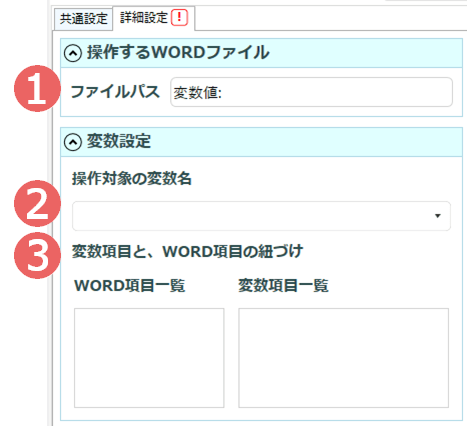The image size is (467, 426).
Task: Click the WORD項目一覧 column label
Action: coord(130,286)
